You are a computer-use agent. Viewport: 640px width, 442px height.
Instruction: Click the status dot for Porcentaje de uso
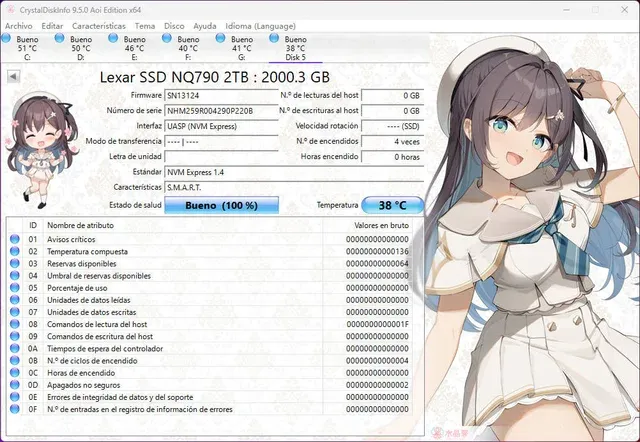pyautogui.click(x=15, y=288)
